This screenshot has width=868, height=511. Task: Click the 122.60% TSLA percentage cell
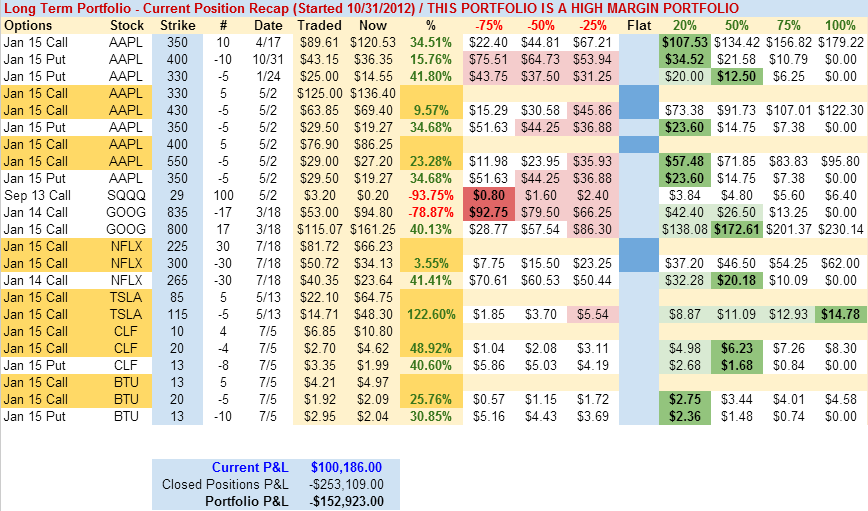431,315
